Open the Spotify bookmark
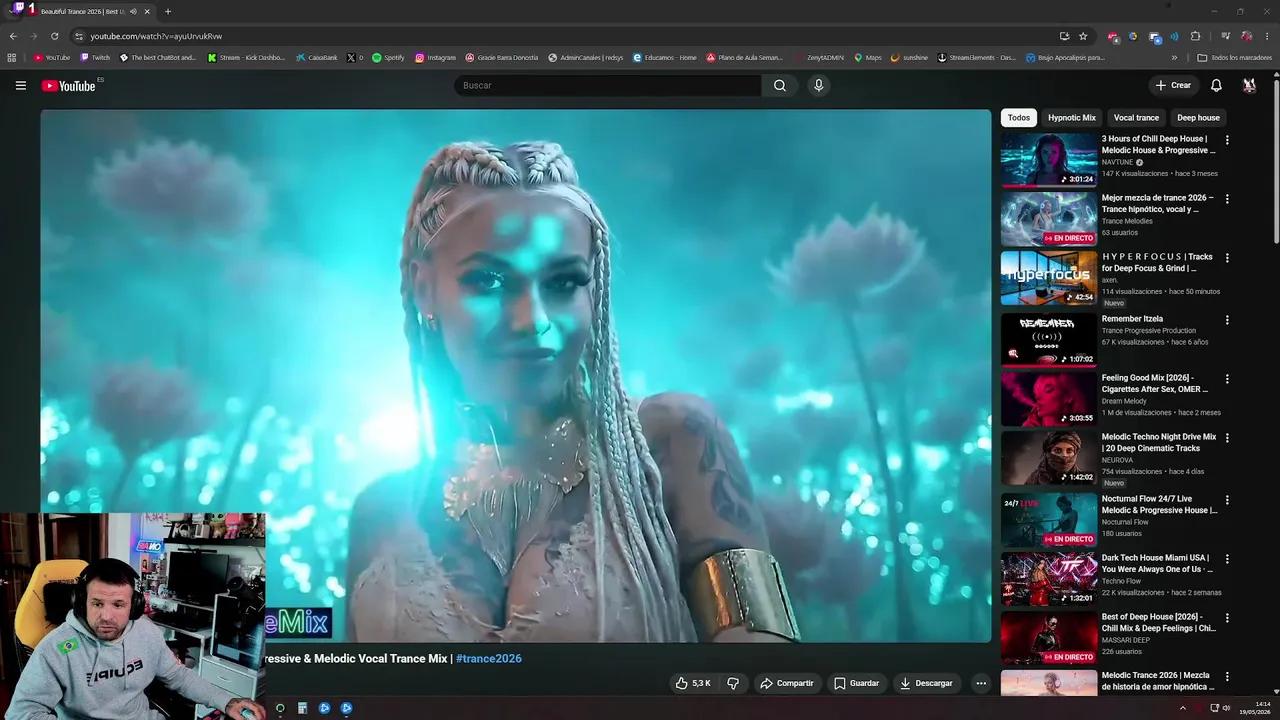This screenshot has height=720, width=1280. (388, 58)
